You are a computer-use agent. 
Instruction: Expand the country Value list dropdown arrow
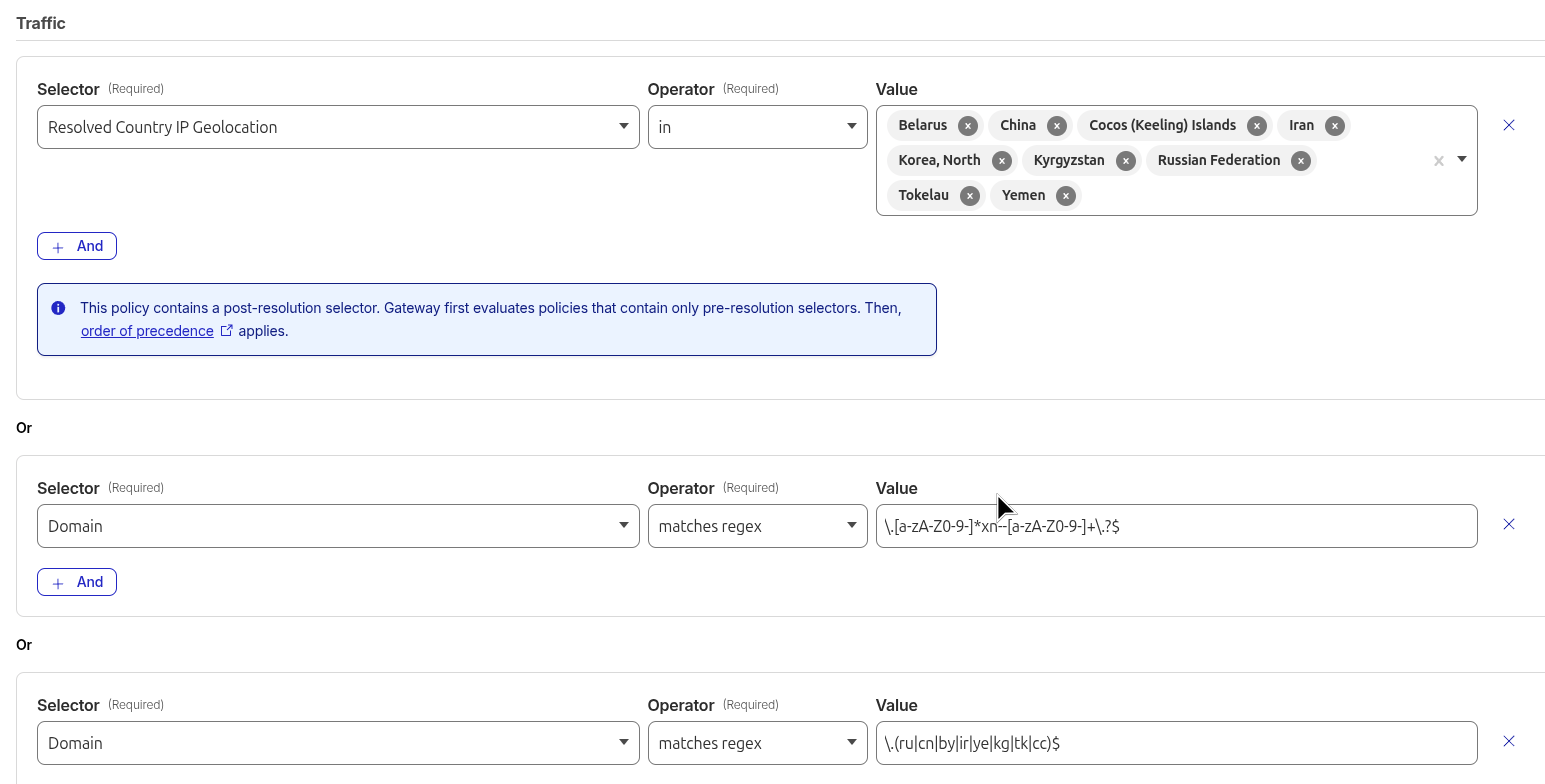click(1462, 159)
